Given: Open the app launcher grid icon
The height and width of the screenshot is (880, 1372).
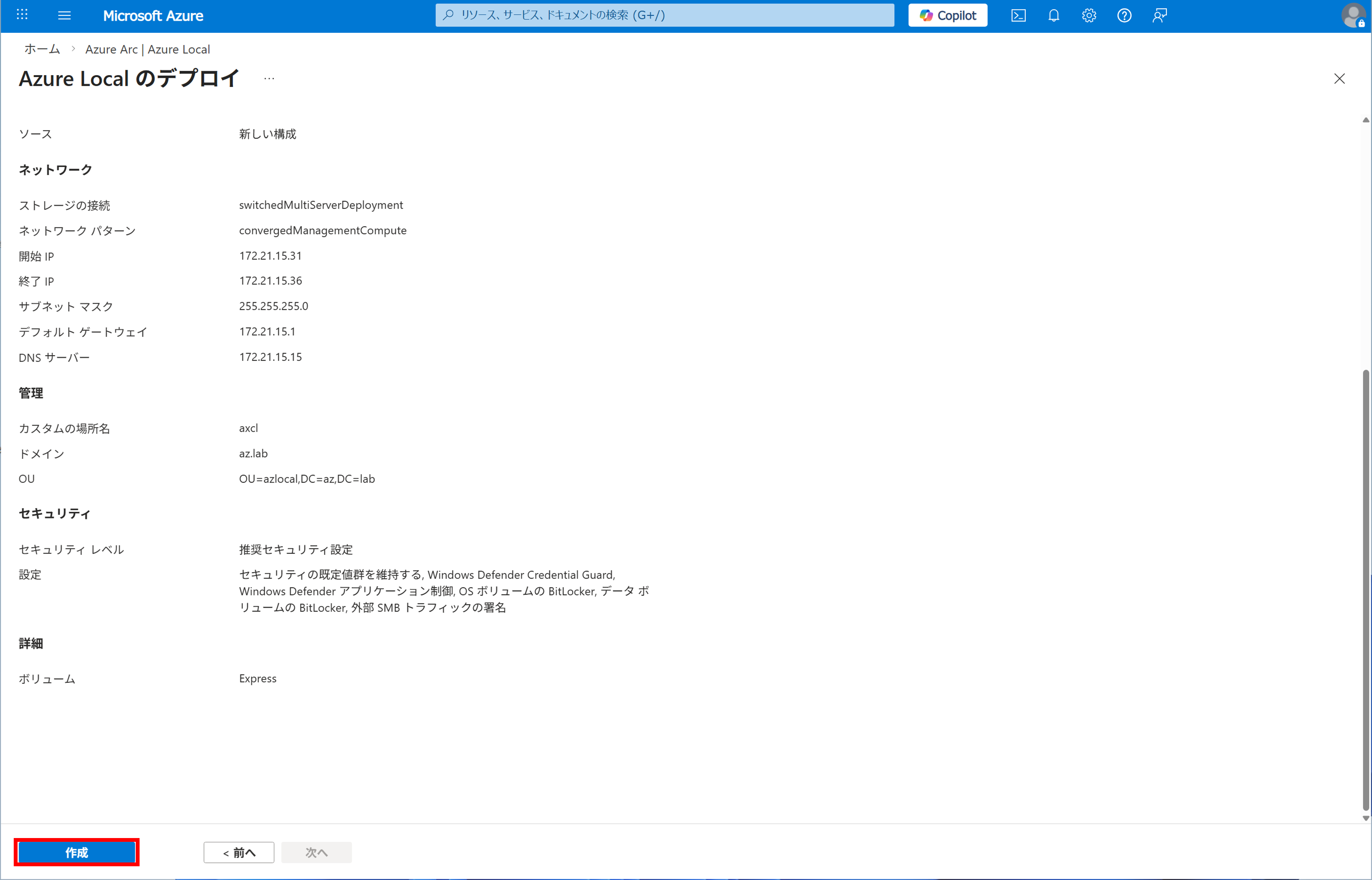Looking at the screenshot, I should tap(22, 15).
